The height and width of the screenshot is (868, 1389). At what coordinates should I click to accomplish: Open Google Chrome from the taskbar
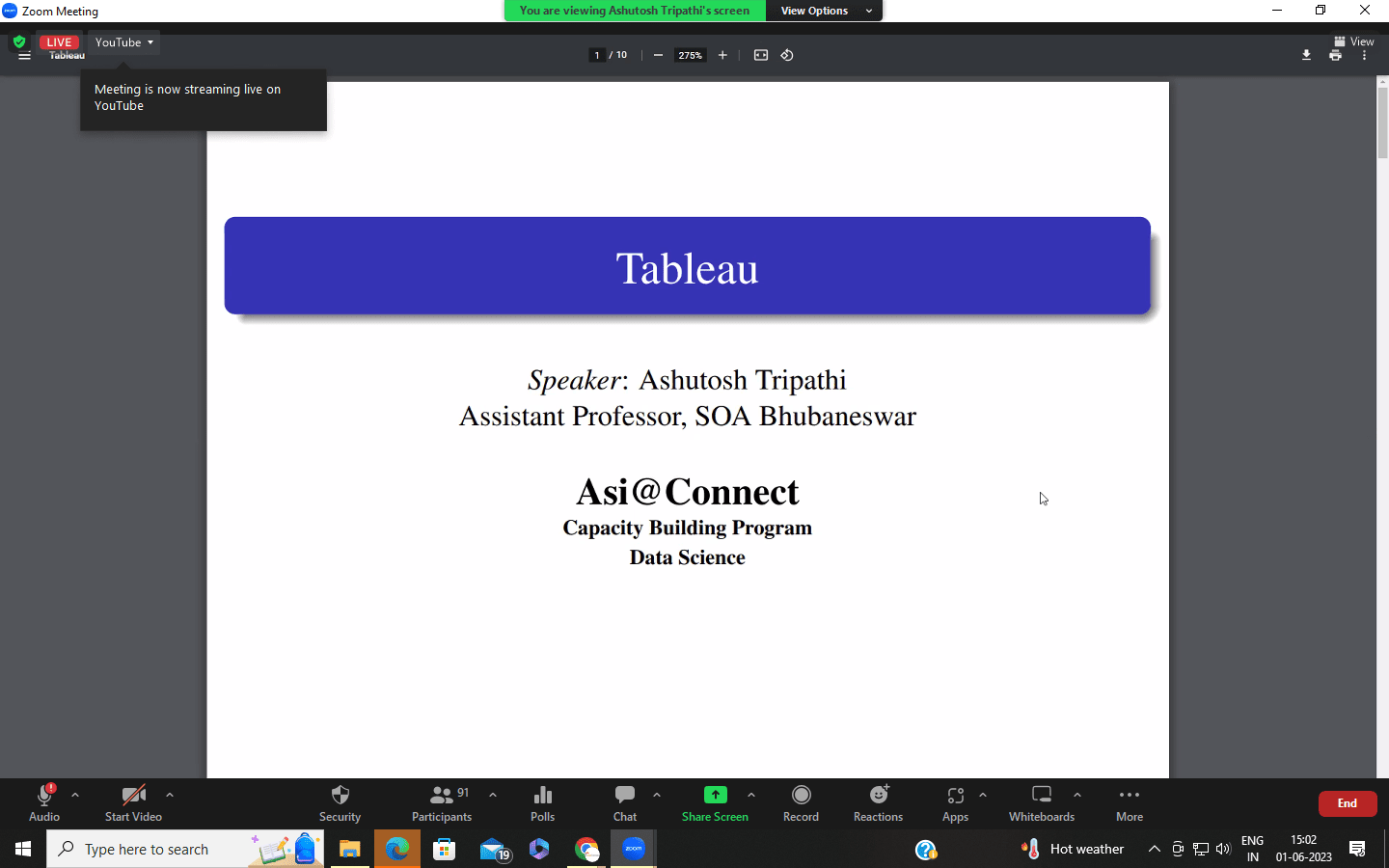[x=586, y=849]
